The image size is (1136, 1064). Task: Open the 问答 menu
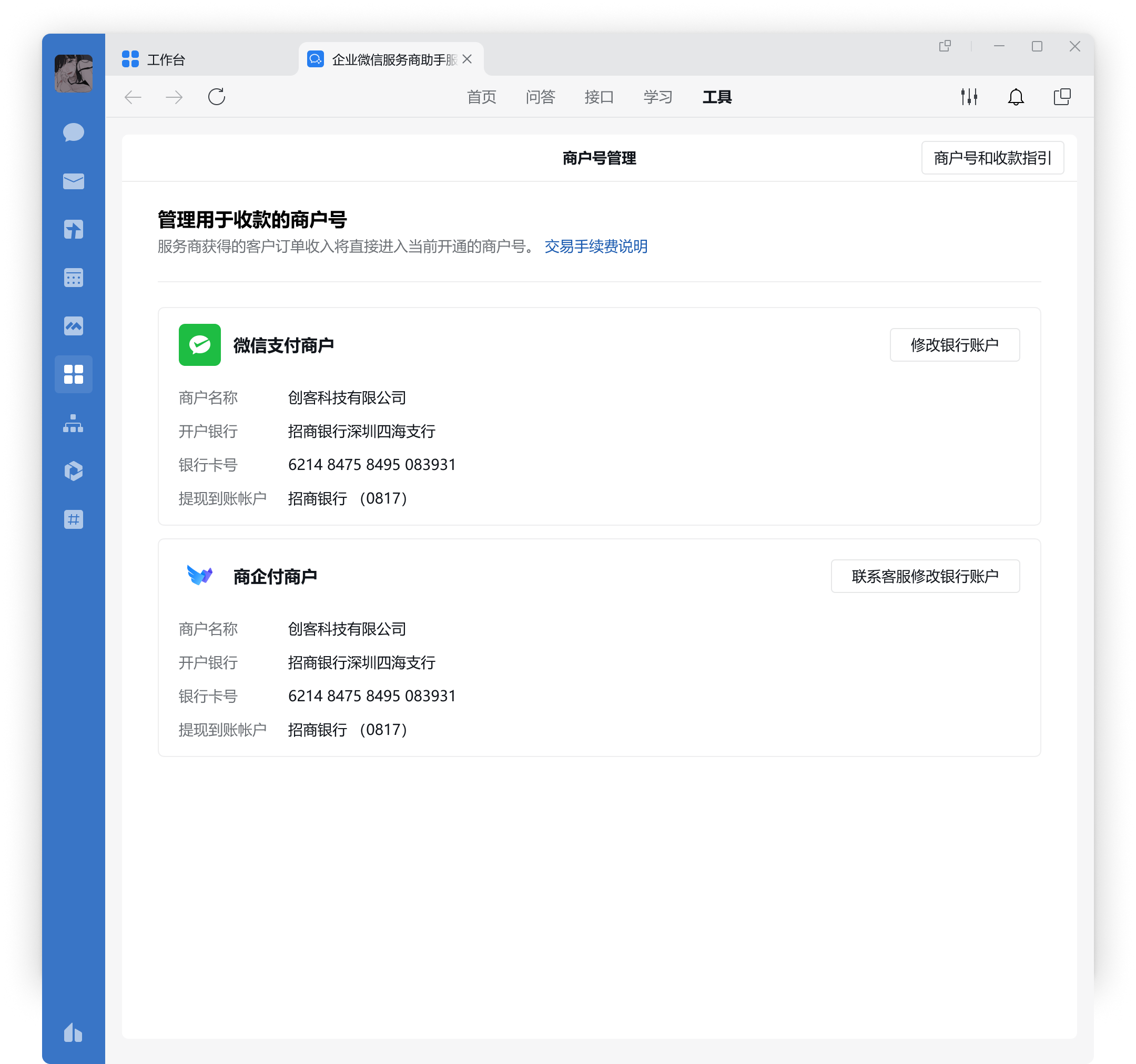540,97
